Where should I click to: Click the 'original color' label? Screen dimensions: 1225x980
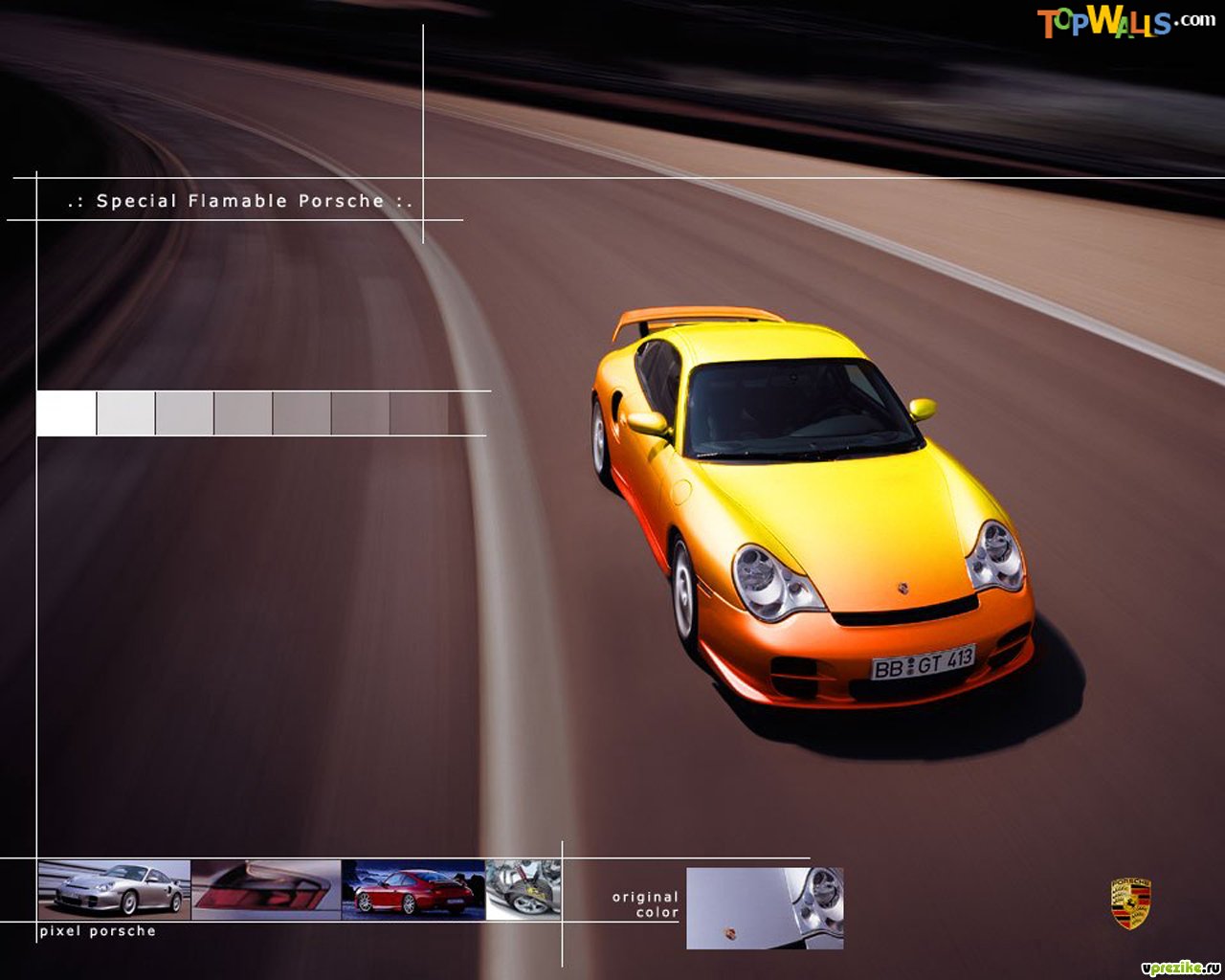(x=646, y=904)
